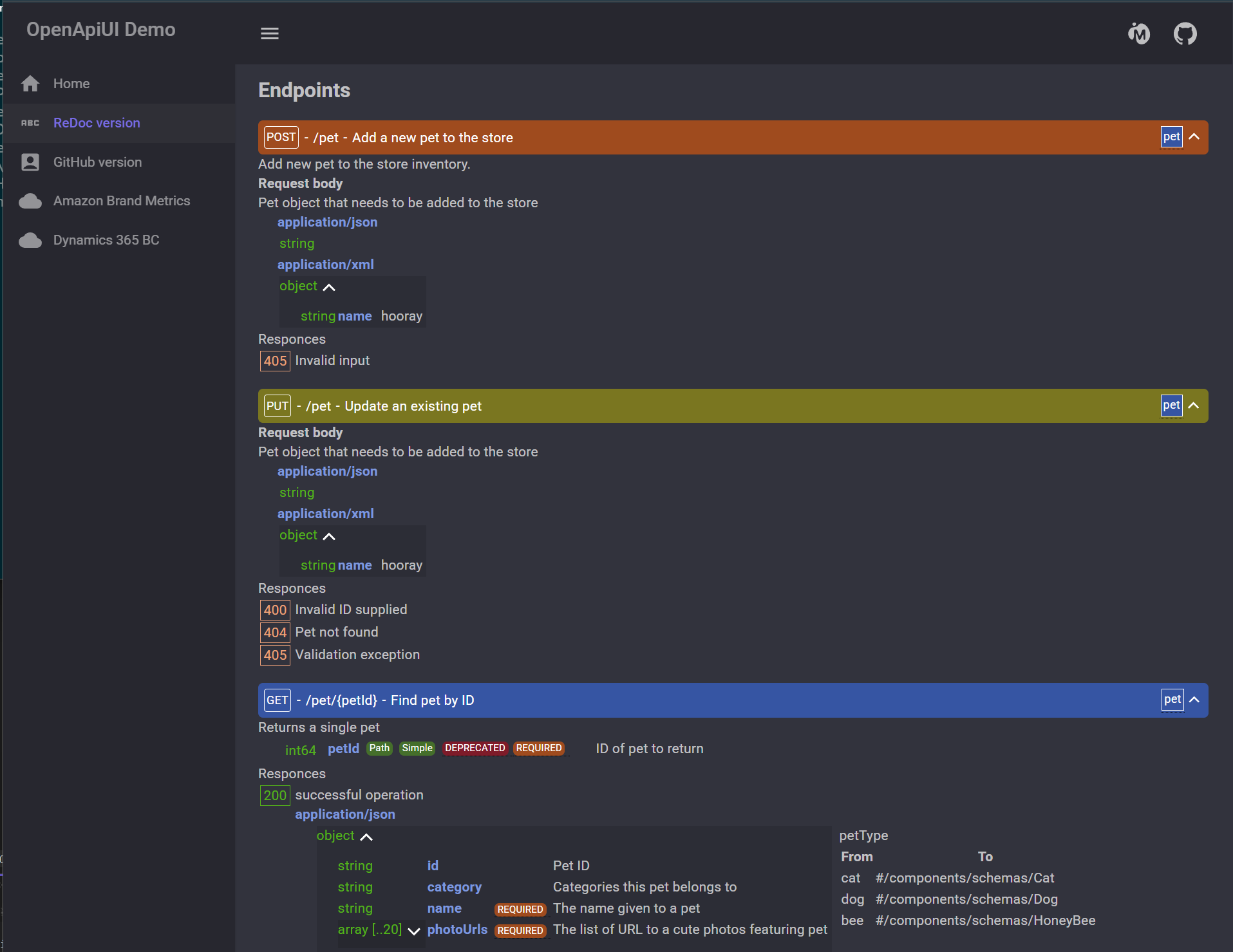
Task: Click the Home house icon
Action: pos(30,84)
